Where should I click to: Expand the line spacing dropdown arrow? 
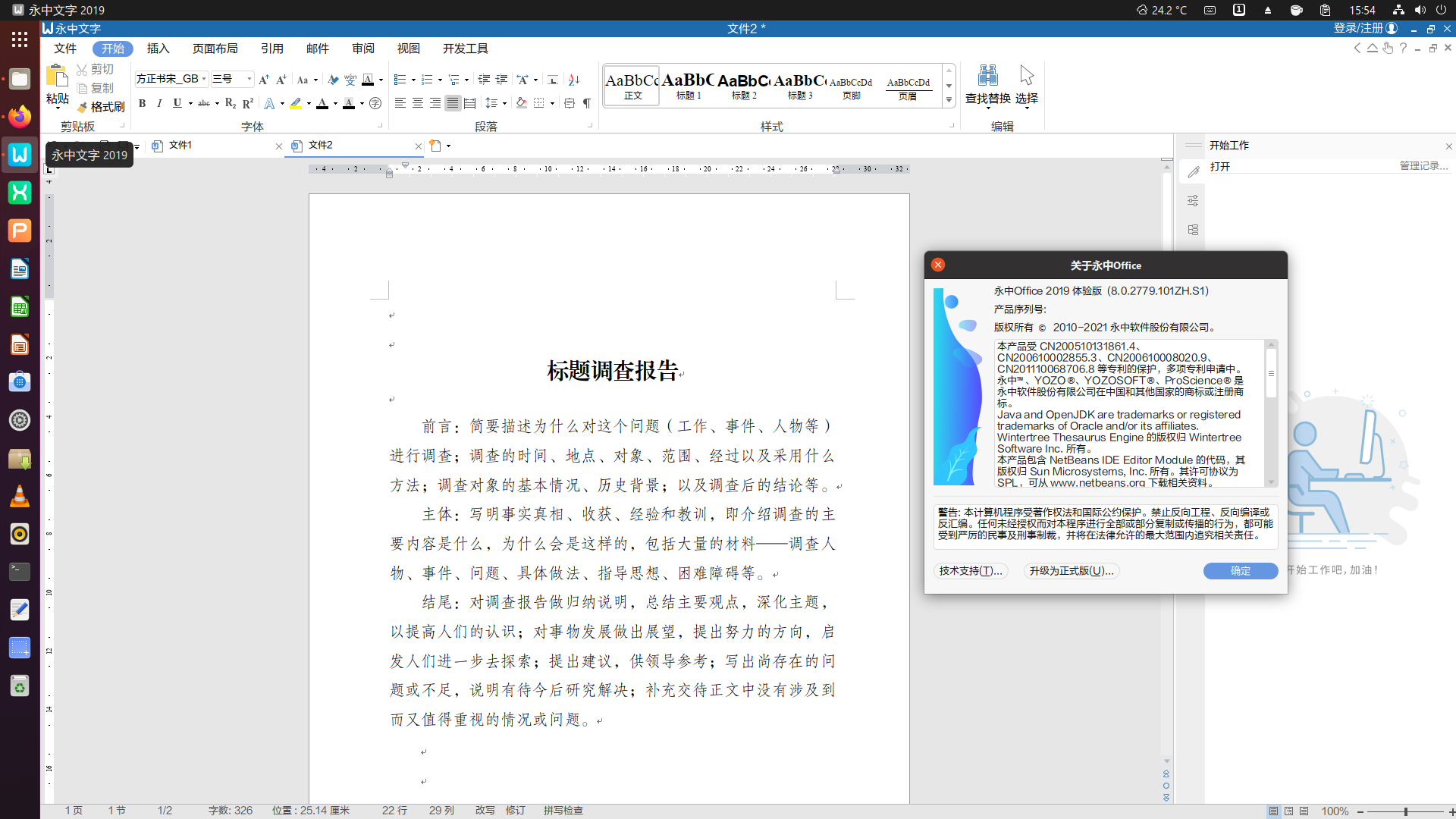point(504,103)
